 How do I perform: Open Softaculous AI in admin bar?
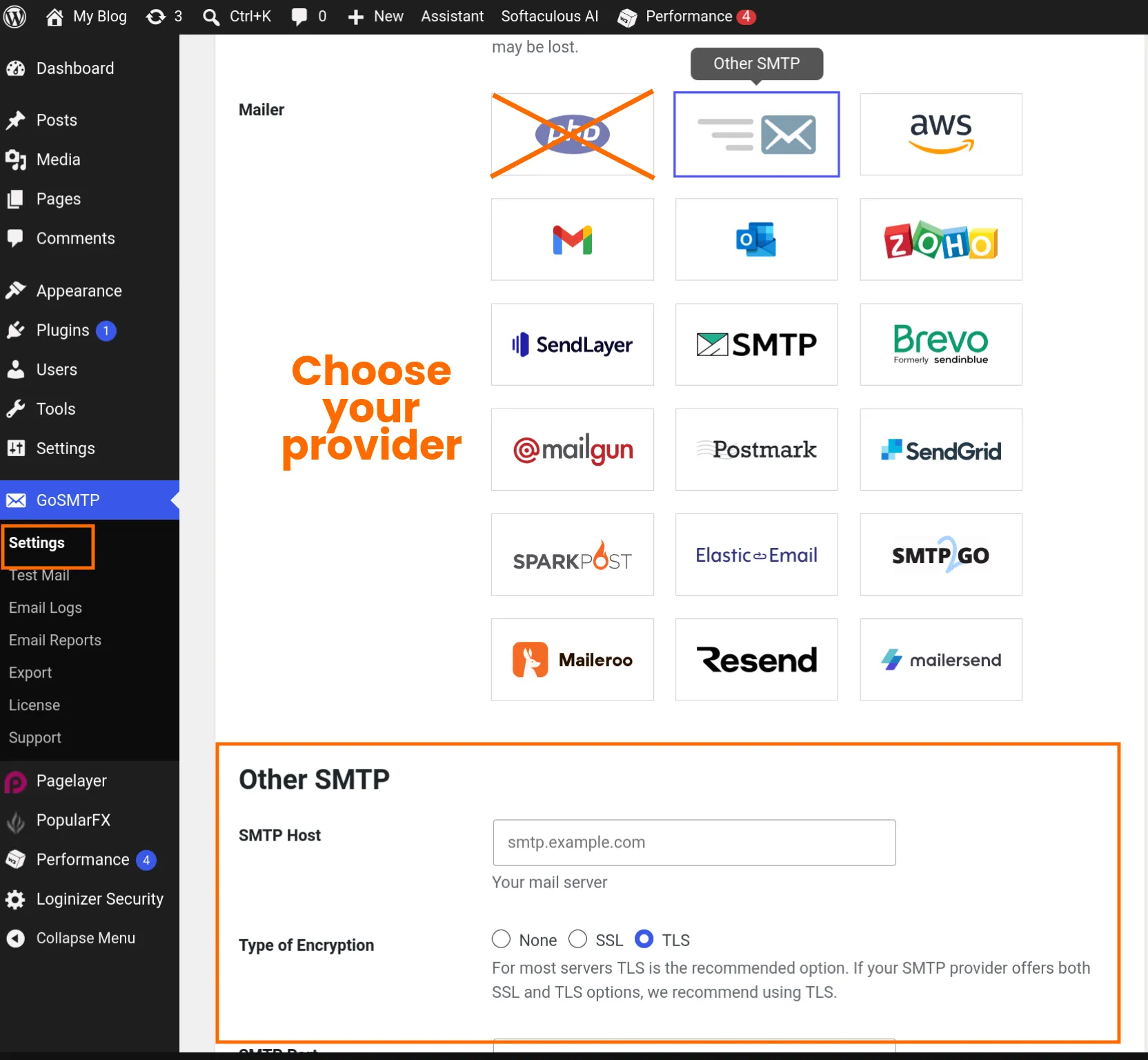[x=550, y=17]
